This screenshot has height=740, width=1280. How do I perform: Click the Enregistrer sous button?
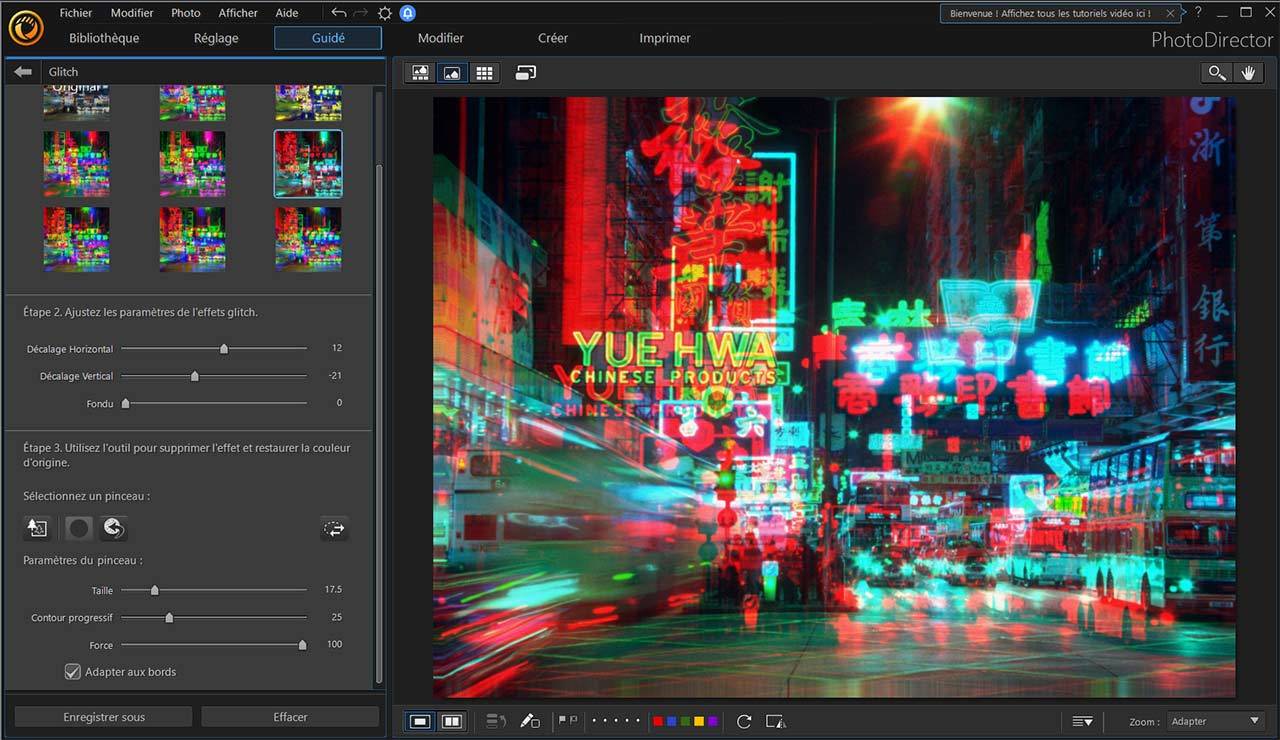[x=104, y=717]
